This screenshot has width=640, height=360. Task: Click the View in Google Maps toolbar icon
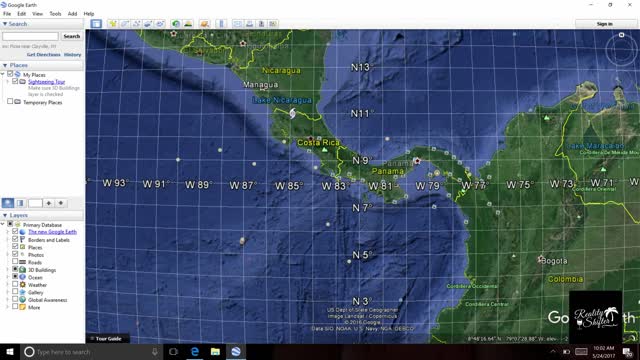point(273,24)
